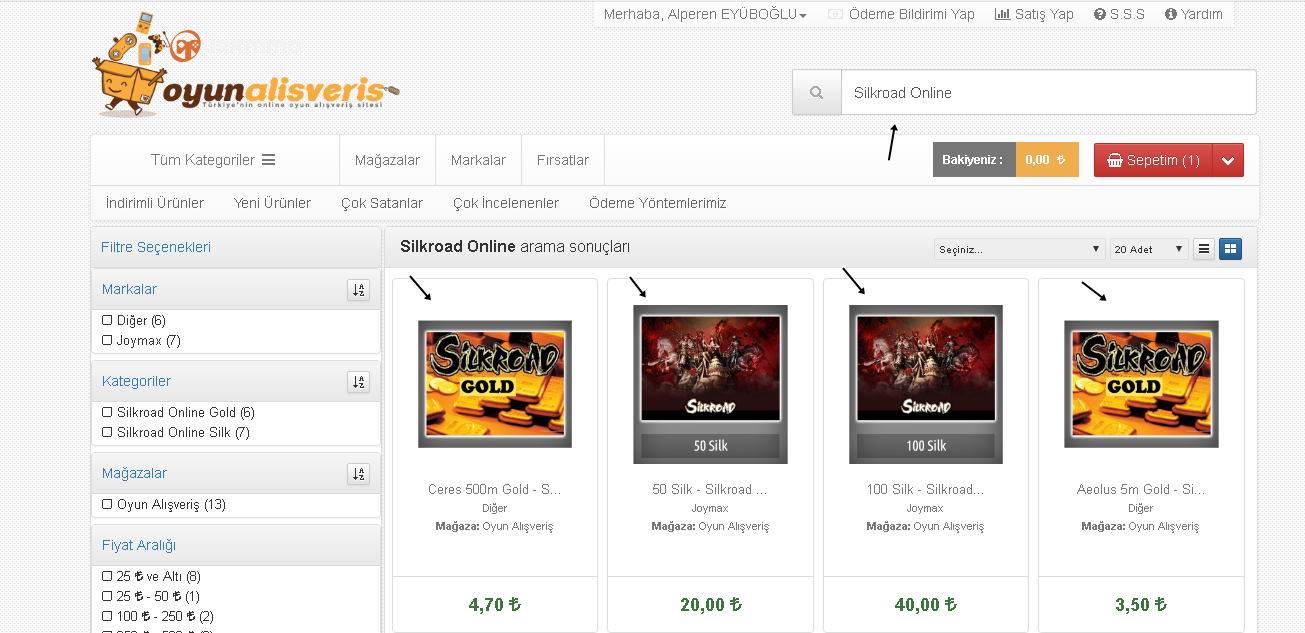Viewport: 1305px width, 633px height.
Task: Open 50 Silk - Silkroad product link
Action: tap(709, 490)
